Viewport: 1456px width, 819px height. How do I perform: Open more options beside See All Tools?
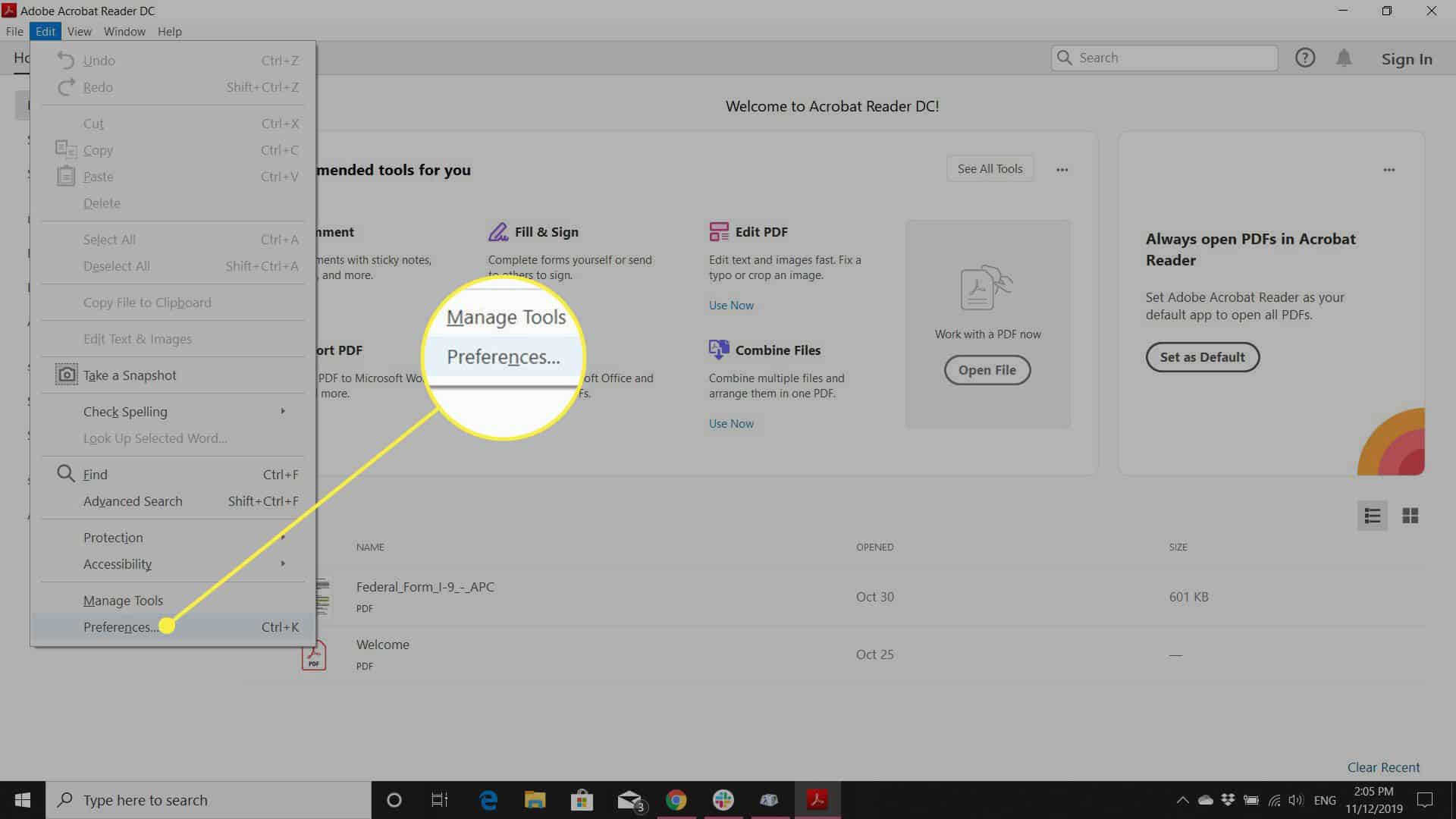coord(1062,170)
